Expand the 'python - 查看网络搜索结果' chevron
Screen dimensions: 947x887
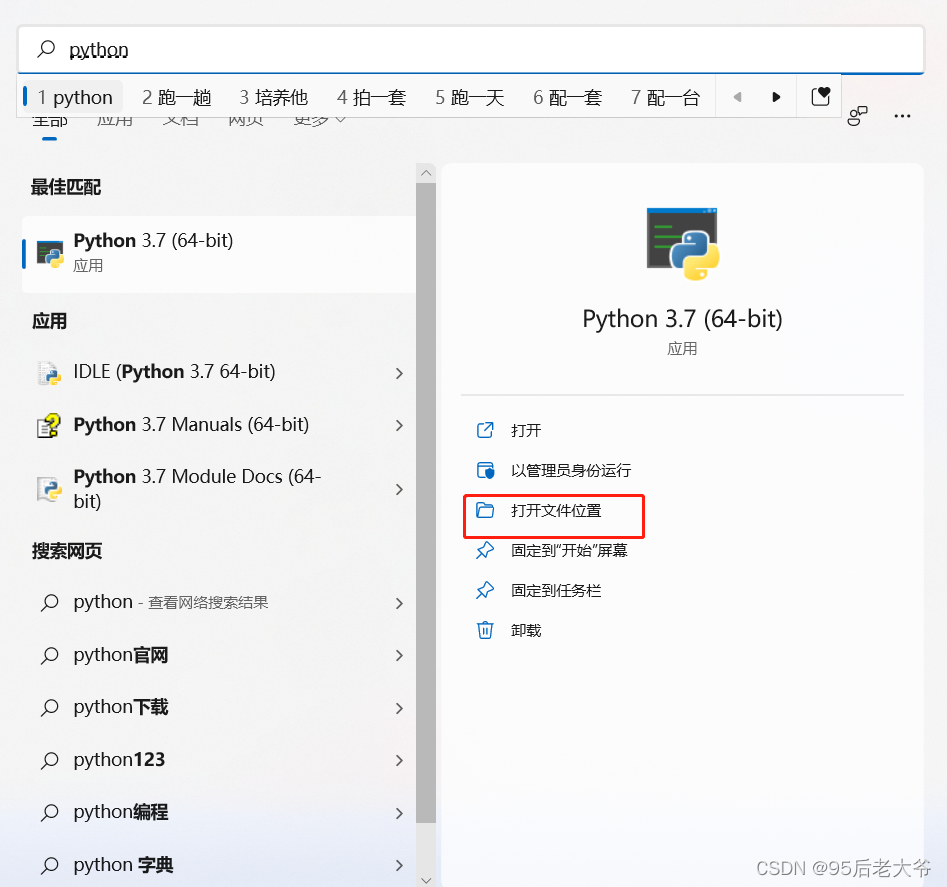point(399,603)
